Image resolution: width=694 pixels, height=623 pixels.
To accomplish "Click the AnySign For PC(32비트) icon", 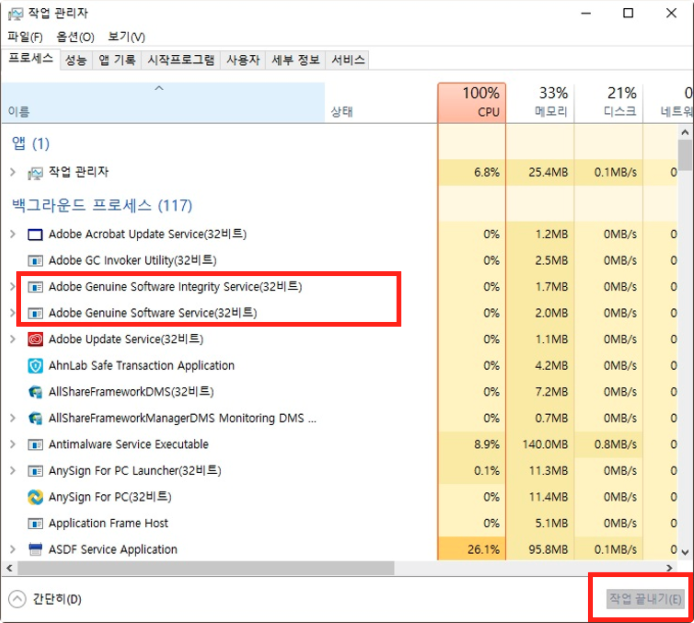I will coord(35,497).
